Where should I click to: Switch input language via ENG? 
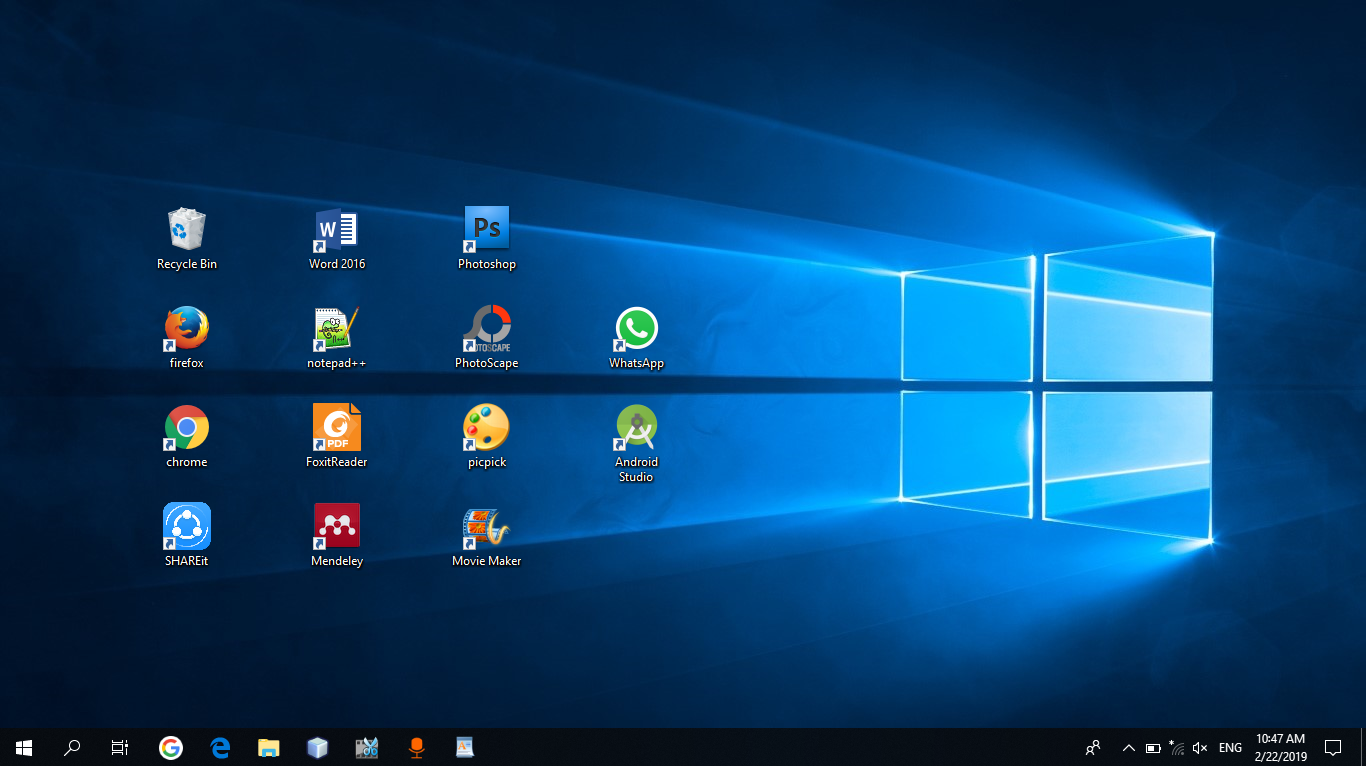[1231, 747]
